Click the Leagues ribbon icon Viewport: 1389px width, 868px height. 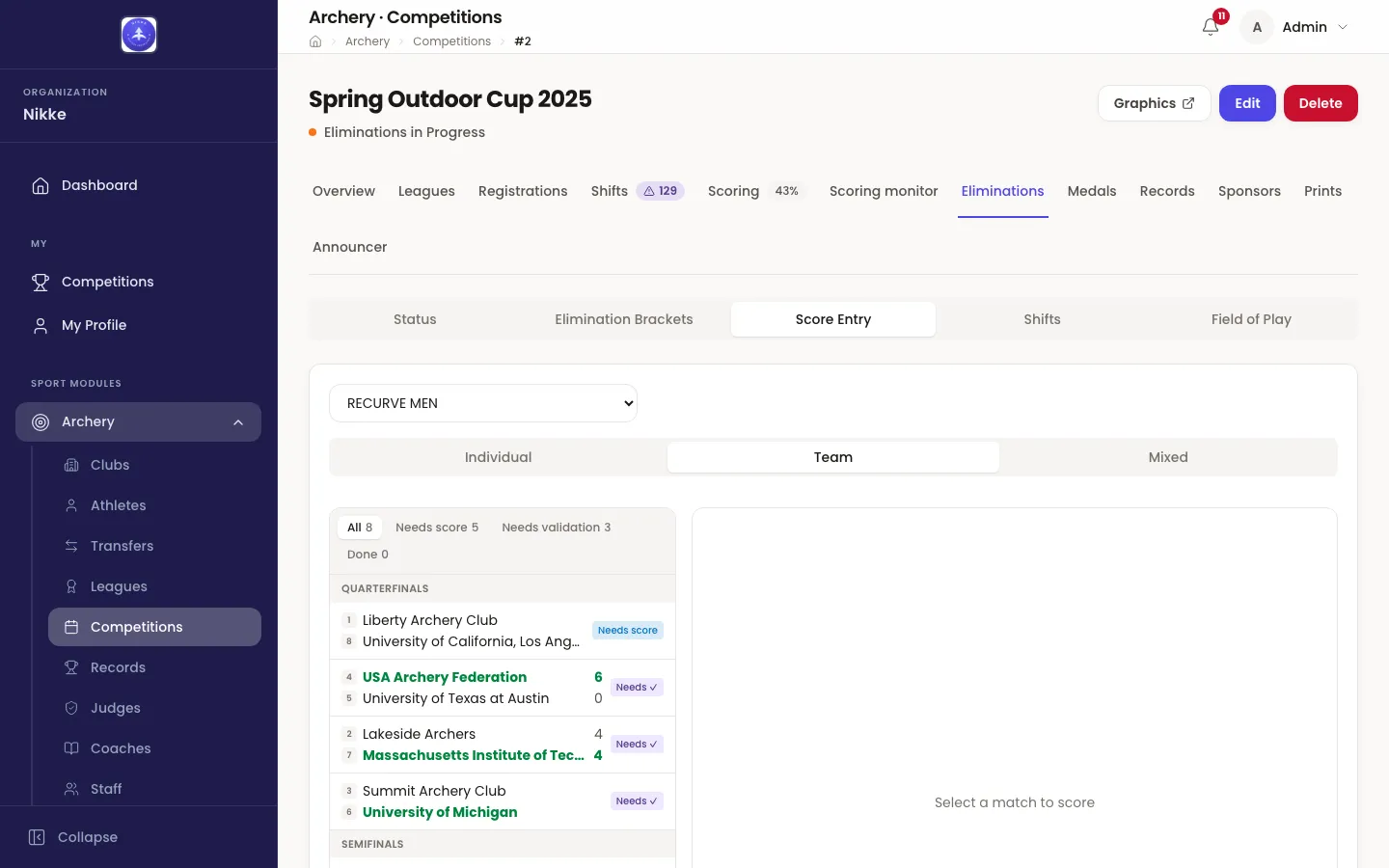click(71, 586)
